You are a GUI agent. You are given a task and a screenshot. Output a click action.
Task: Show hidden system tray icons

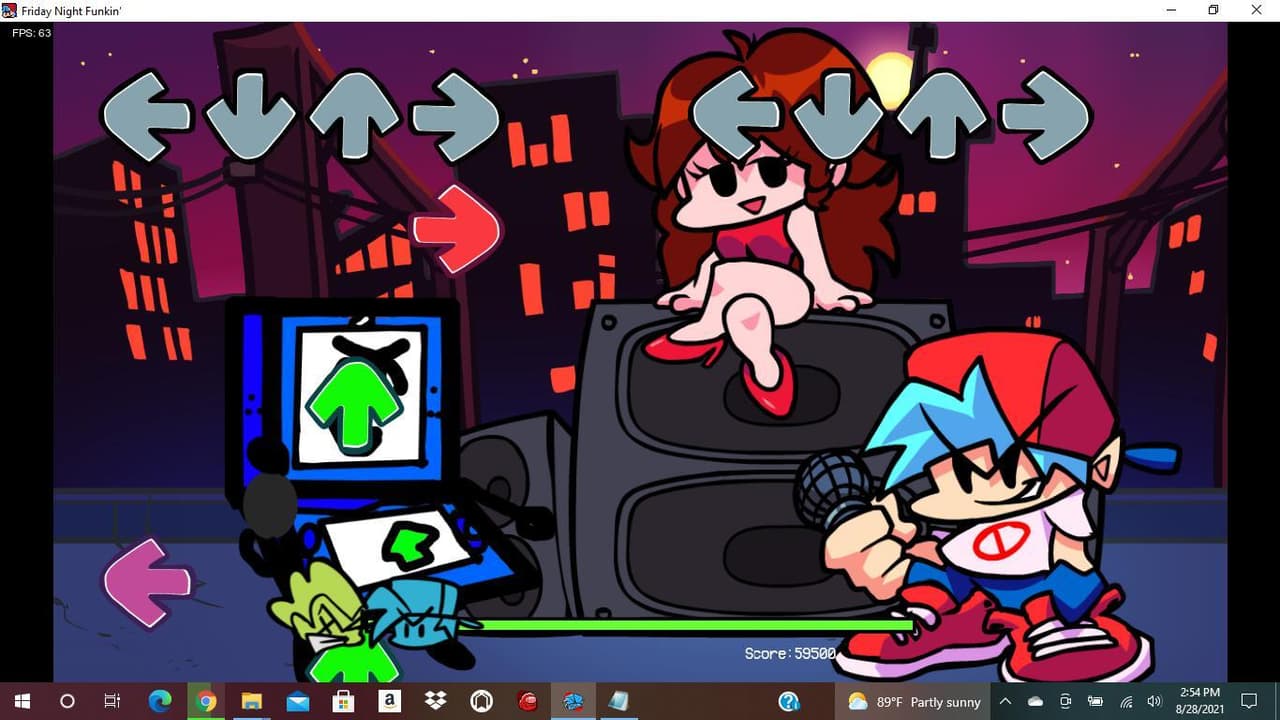(1005, 702)
